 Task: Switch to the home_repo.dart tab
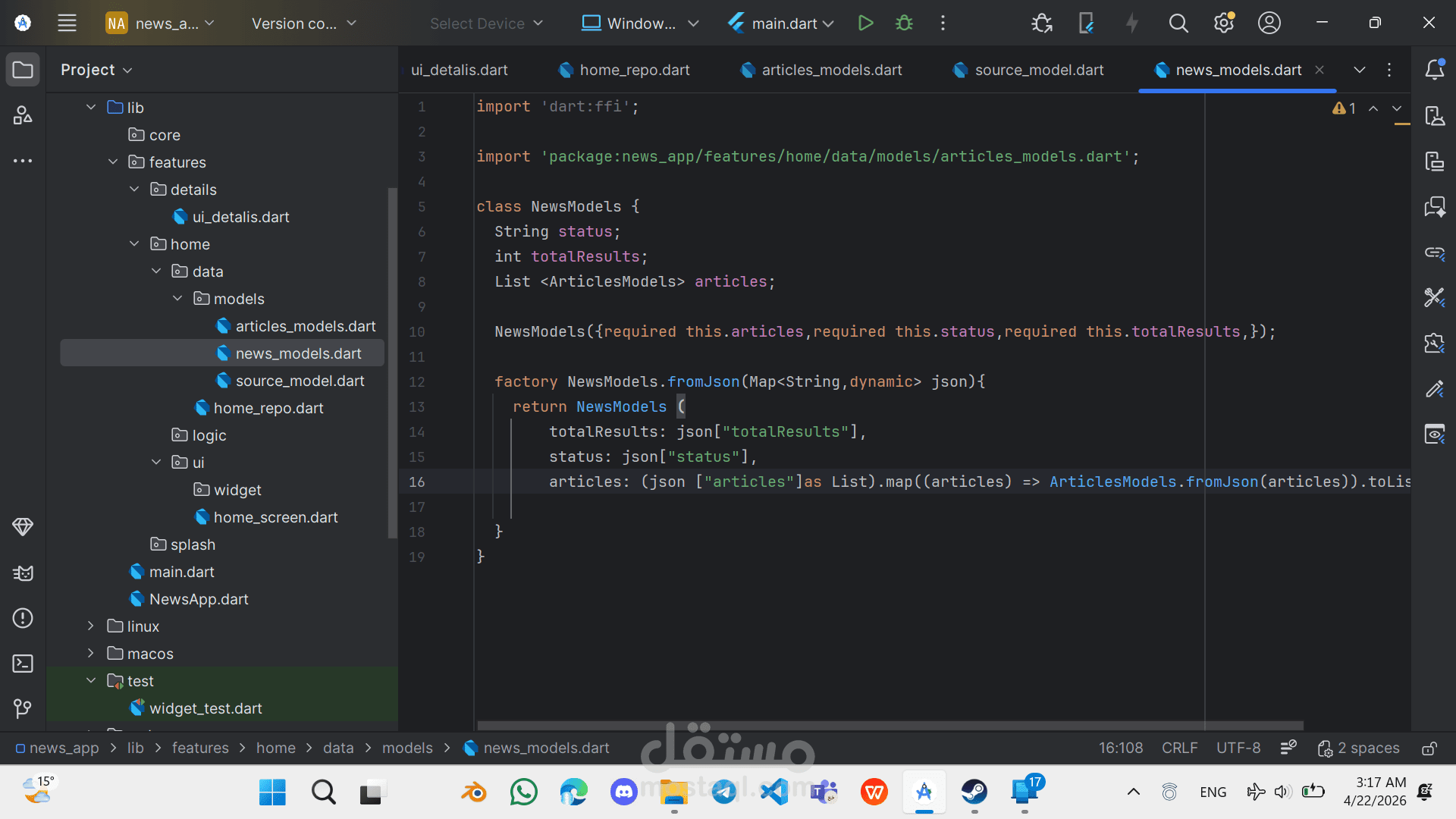click(x=634, y=70)
